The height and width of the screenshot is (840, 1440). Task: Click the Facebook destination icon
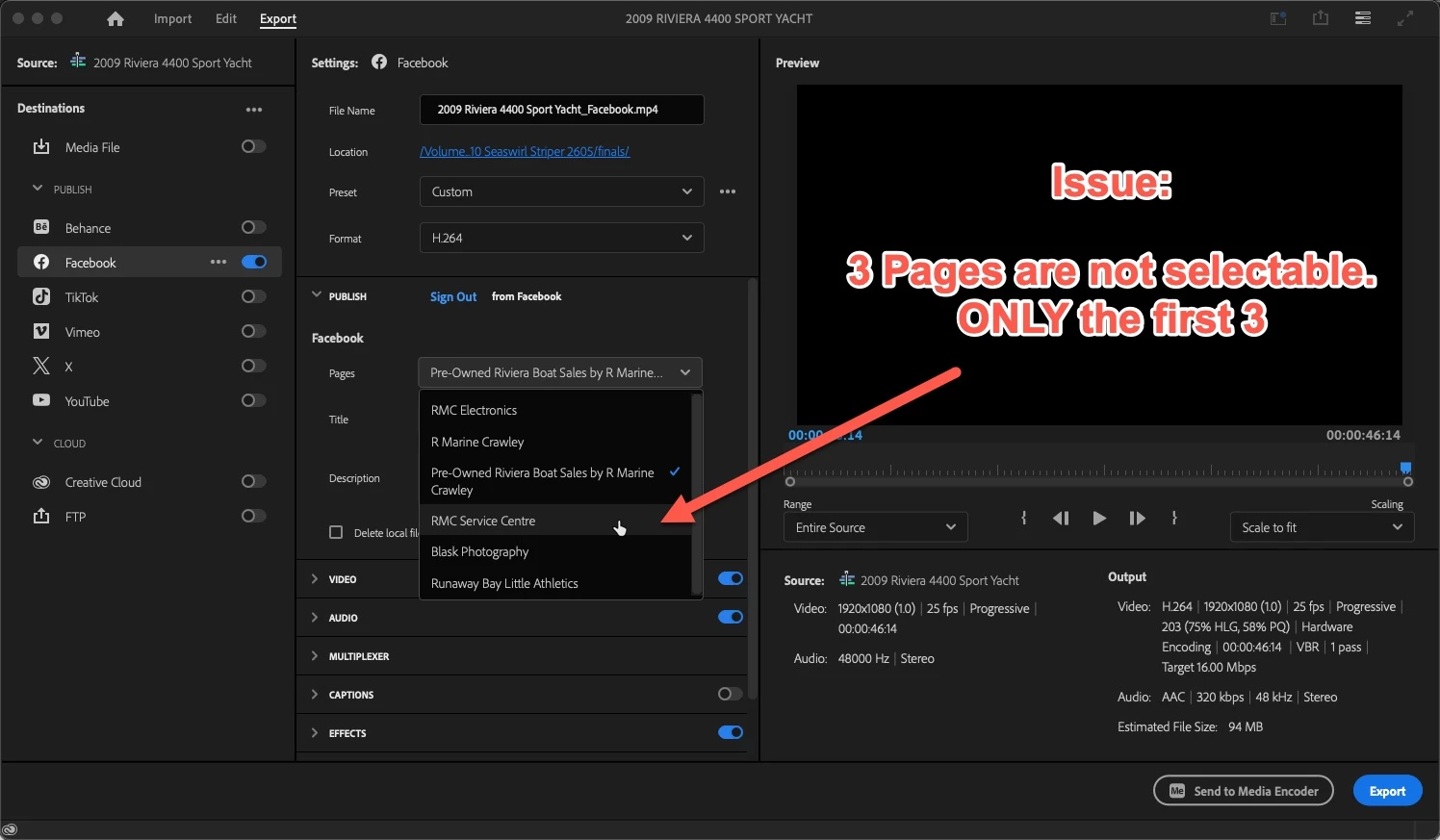click(41, 262)
